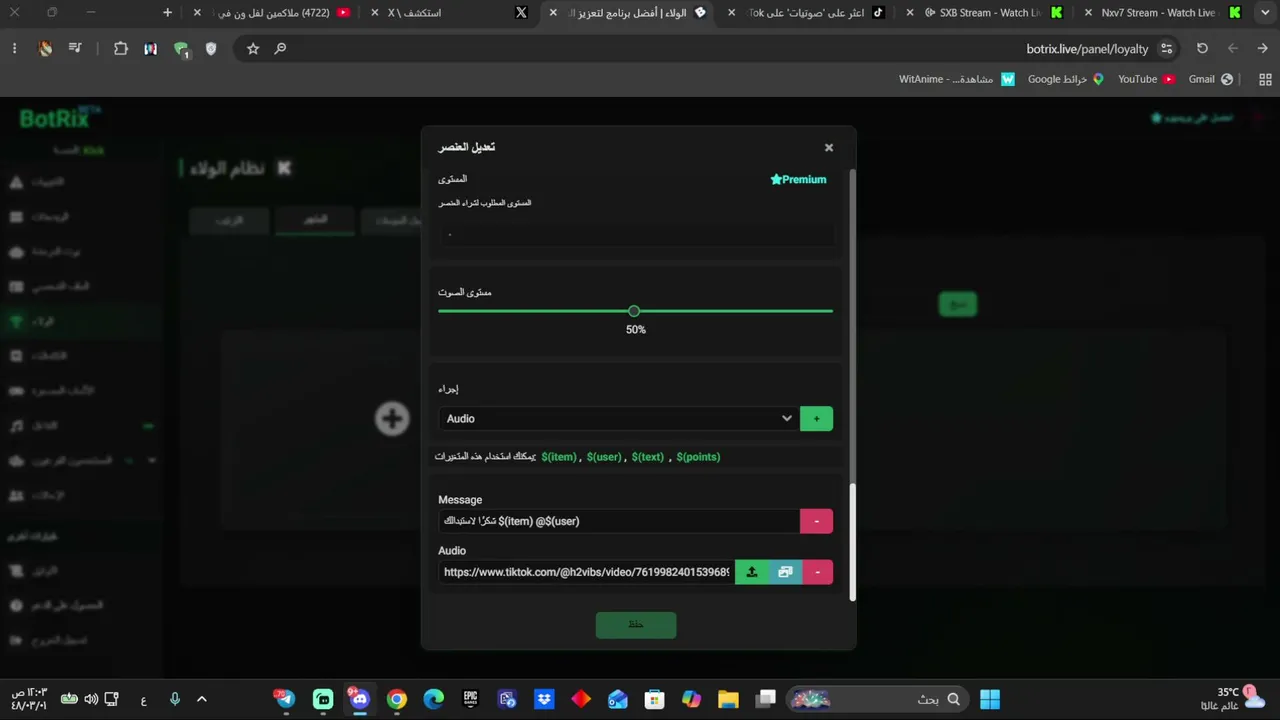The width and height of the screenshot is (1280, 720).
Task: Click the Message text field
Action: pyautogui.click(x=619, y=521)
